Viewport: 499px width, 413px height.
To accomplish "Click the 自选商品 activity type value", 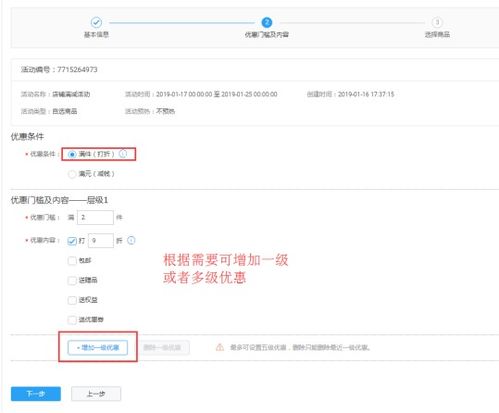I will 65,111.
